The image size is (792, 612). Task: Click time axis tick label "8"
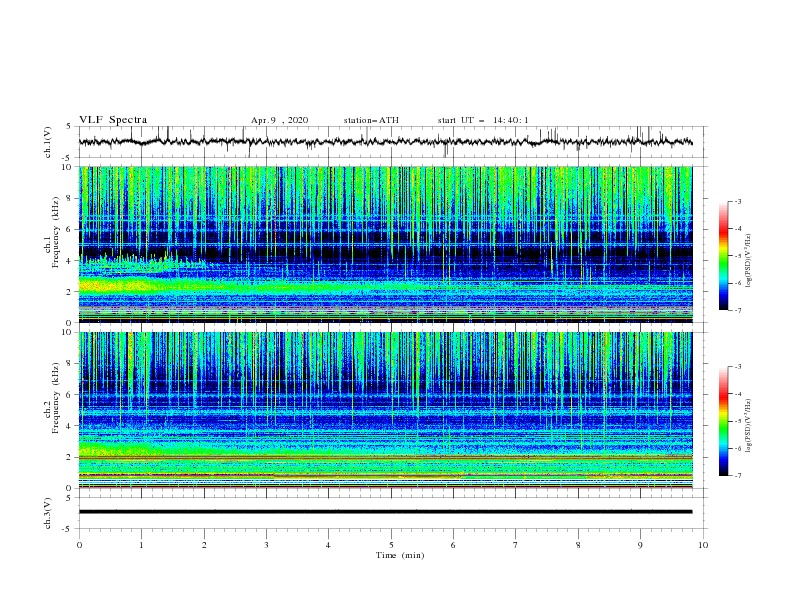coord(578,545)
